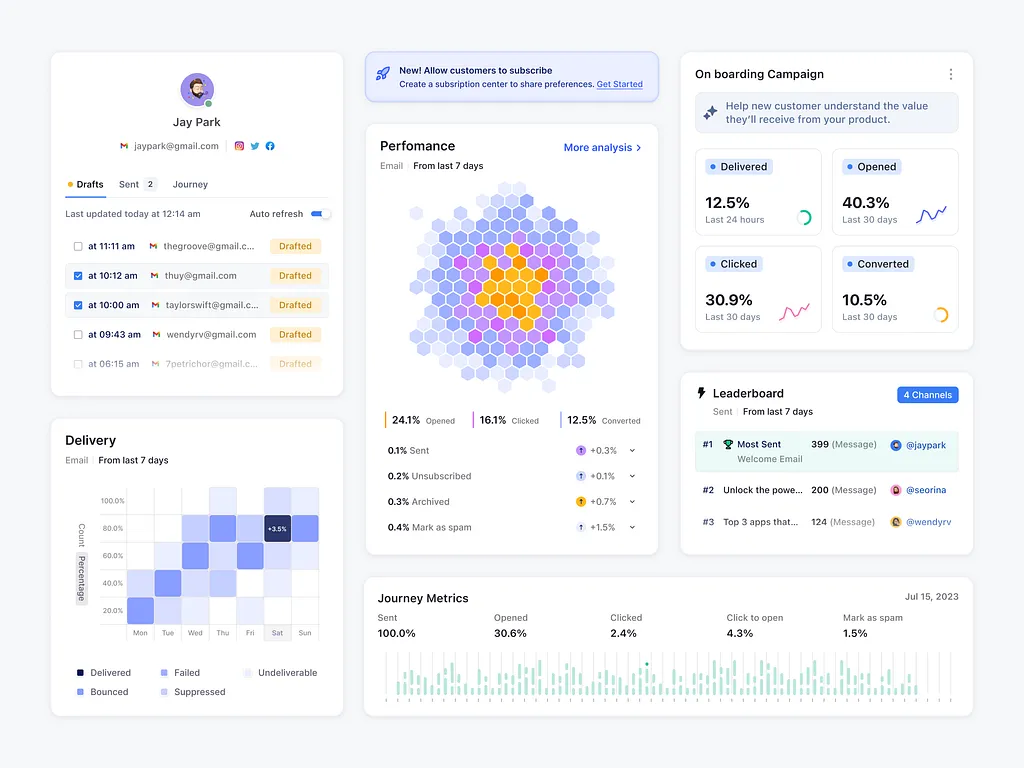This screenshot has height=768, width=1024.
Task: Click the trophy icon next to Most Sent
Action: tap(730, 444)
